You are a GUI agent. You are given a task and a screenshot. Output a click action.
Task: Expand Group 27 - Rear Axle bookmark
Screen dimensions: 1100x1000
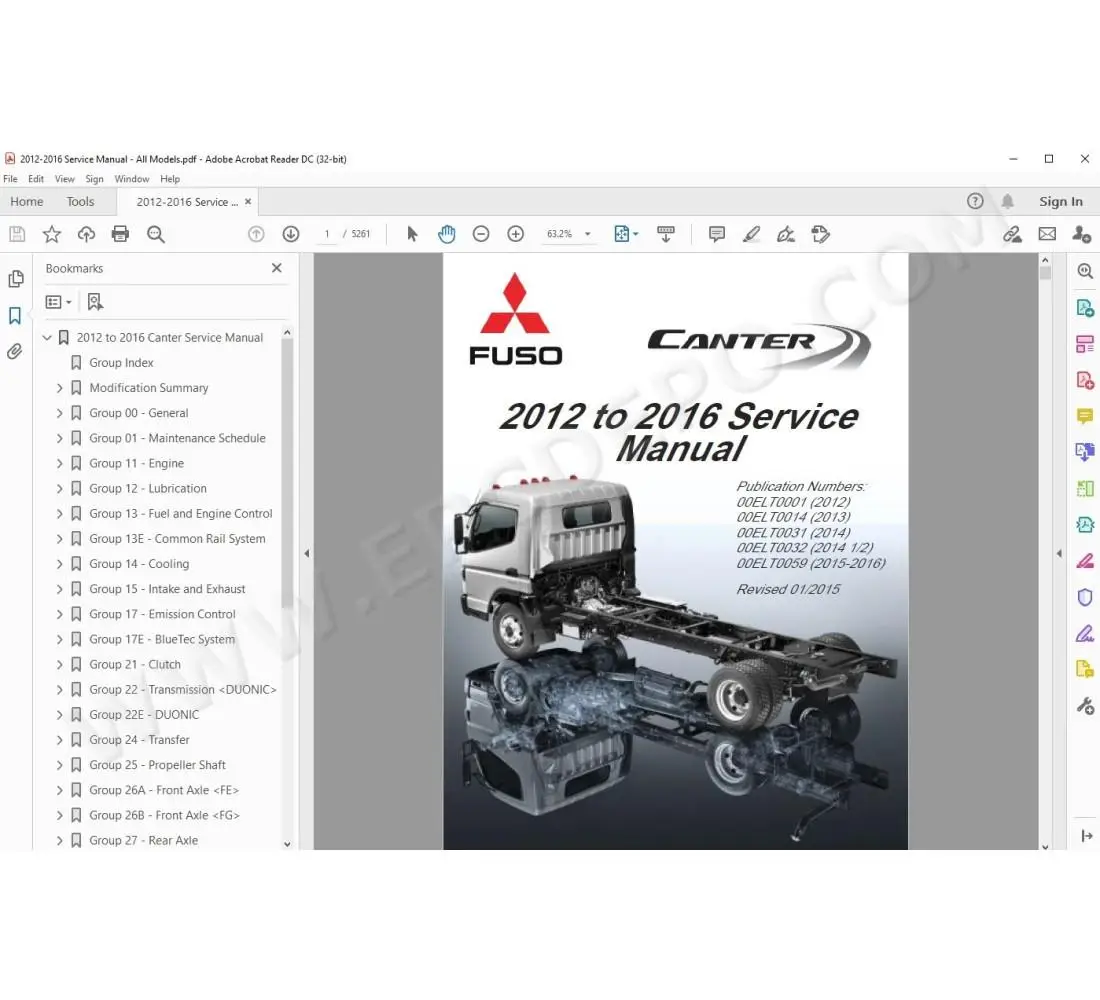[60, 840]
